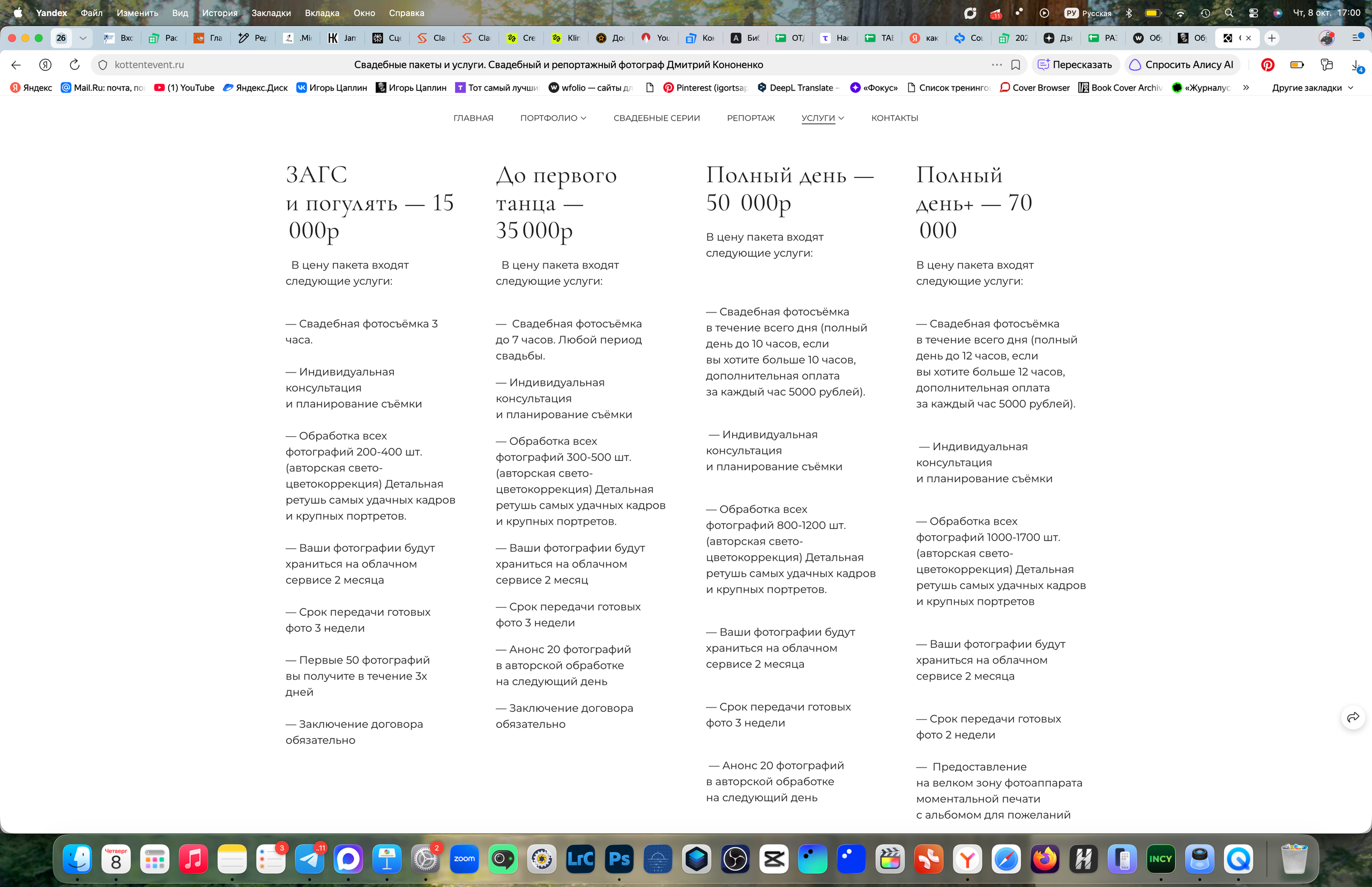The height and width of the screenshot is (887, 1372).
Task: Click the Pinterest extension icon
Action: pos(1267,64)
